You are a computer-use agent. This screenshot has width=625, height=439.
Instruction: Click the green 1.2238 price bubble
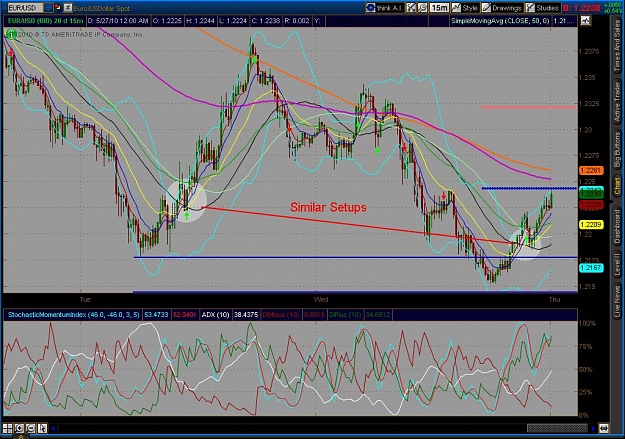click(591, 194)
